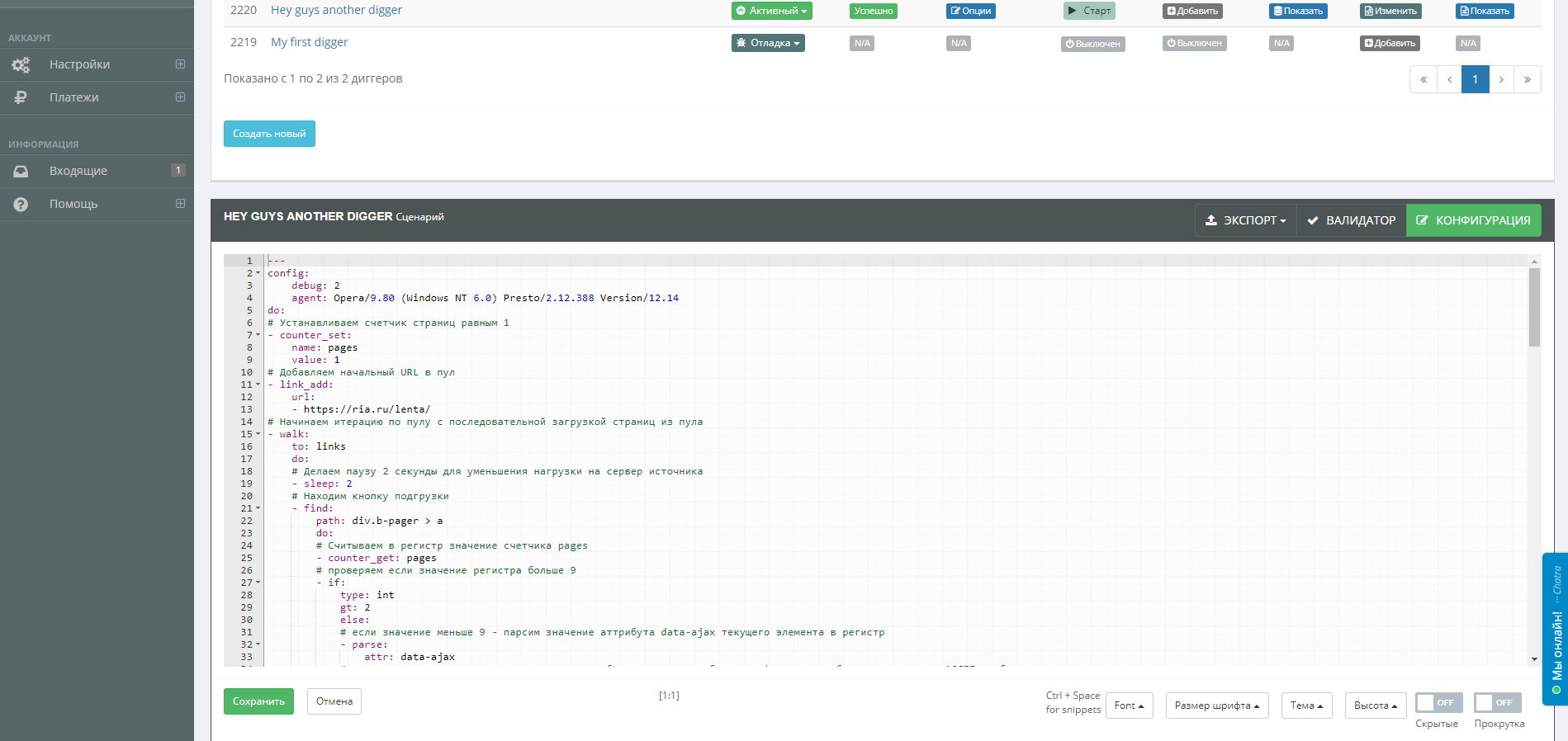
Task: Click the Изменить button for digger 2220
Action: pyautogui.click(x=1390, y=11)
